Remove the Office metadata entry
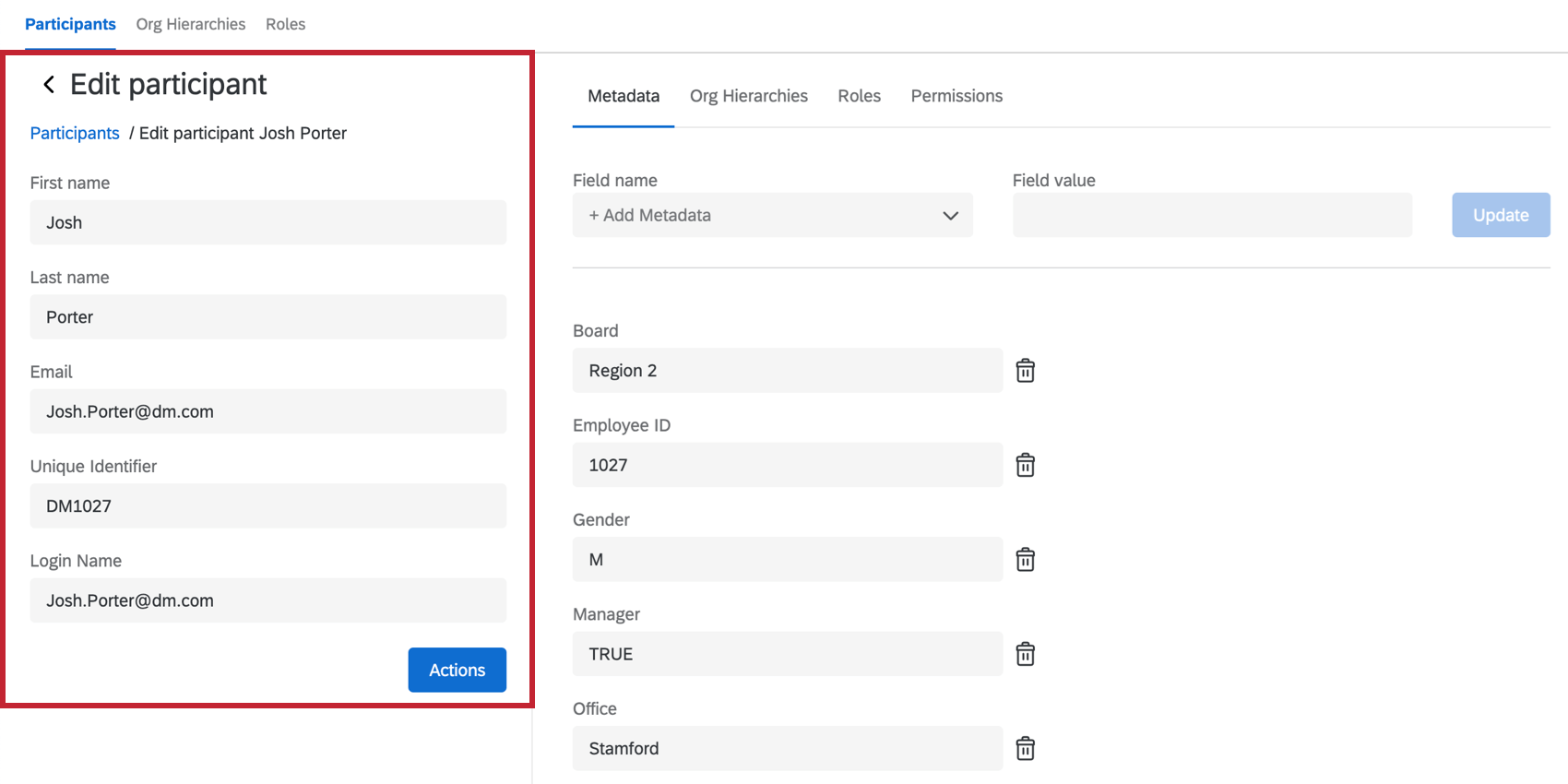Screen dimensions: 1568x784 coord(1025,748)
